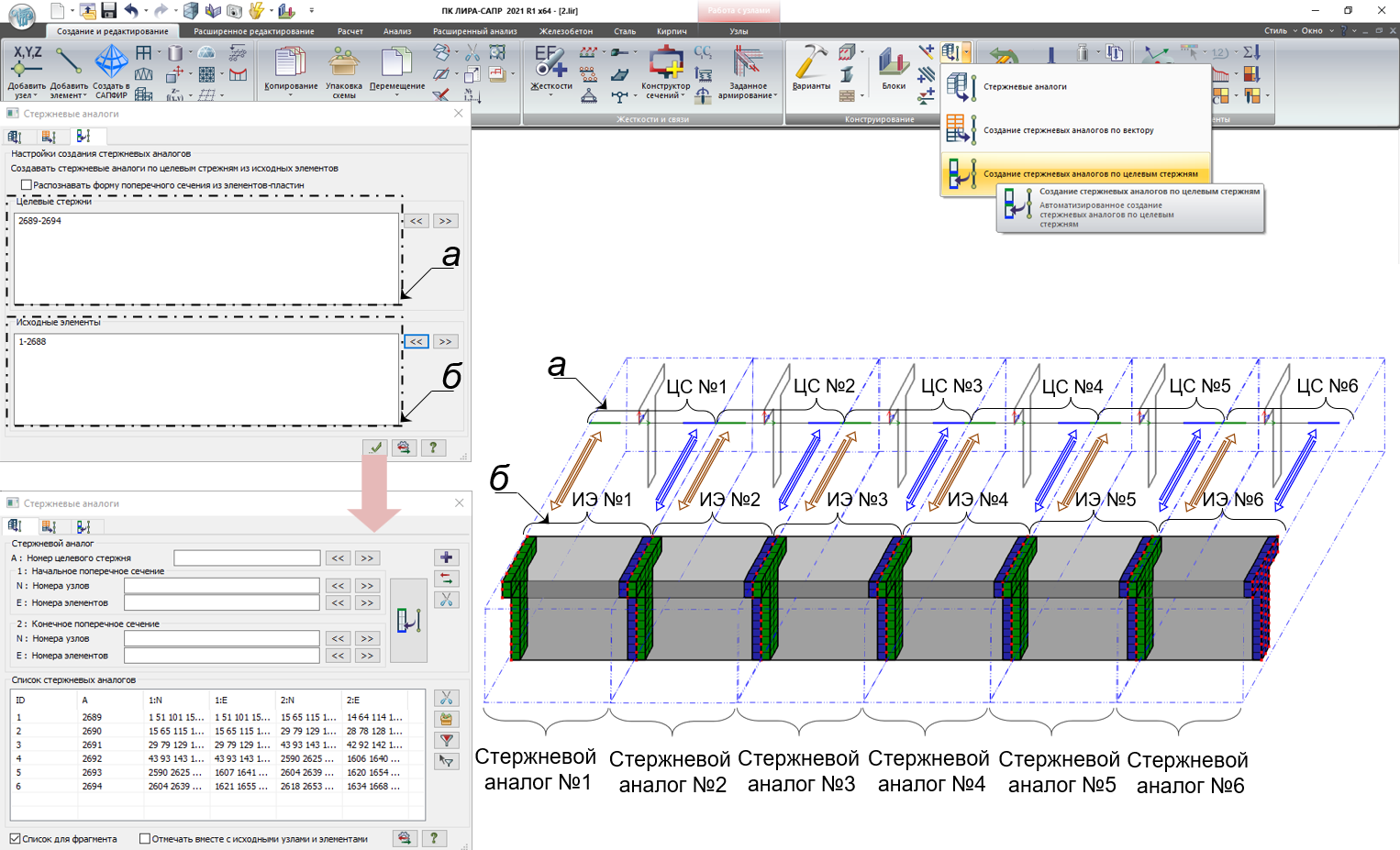Image resolution: width=1400 pixels, height=850 pixels.
Task: Enable Распознавать форму поперечного сечения checkbox
Action: pyautogui.click(x=27, y=185)
